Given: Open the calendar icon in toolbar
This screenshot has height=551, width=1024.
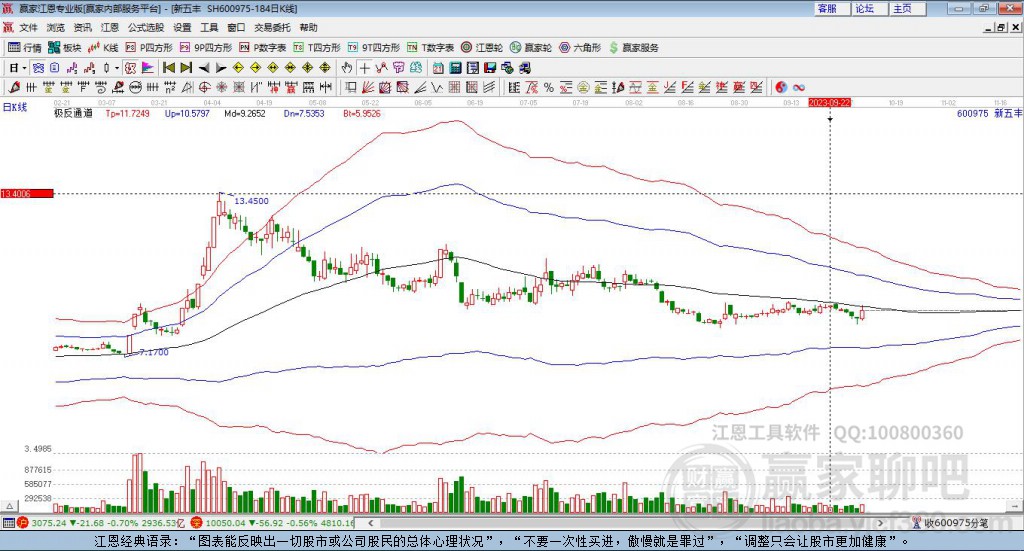Looking at the screenshot, I should (438, 68).
